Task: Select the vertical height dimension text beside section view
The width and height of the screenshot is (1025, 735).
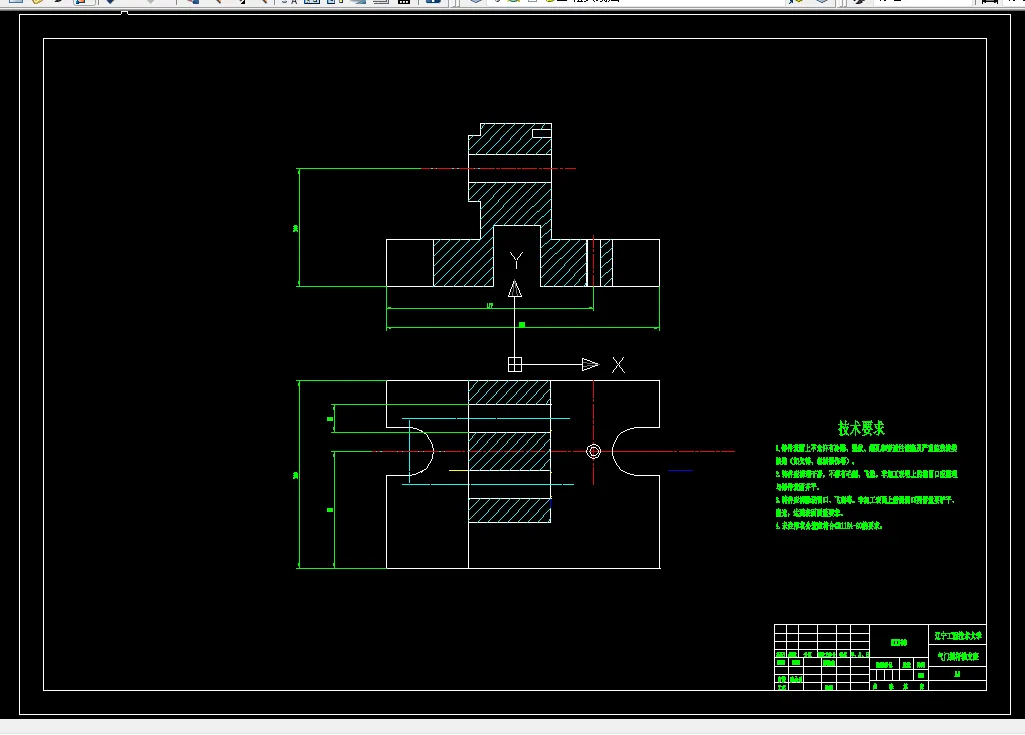Action: (295, 228)
